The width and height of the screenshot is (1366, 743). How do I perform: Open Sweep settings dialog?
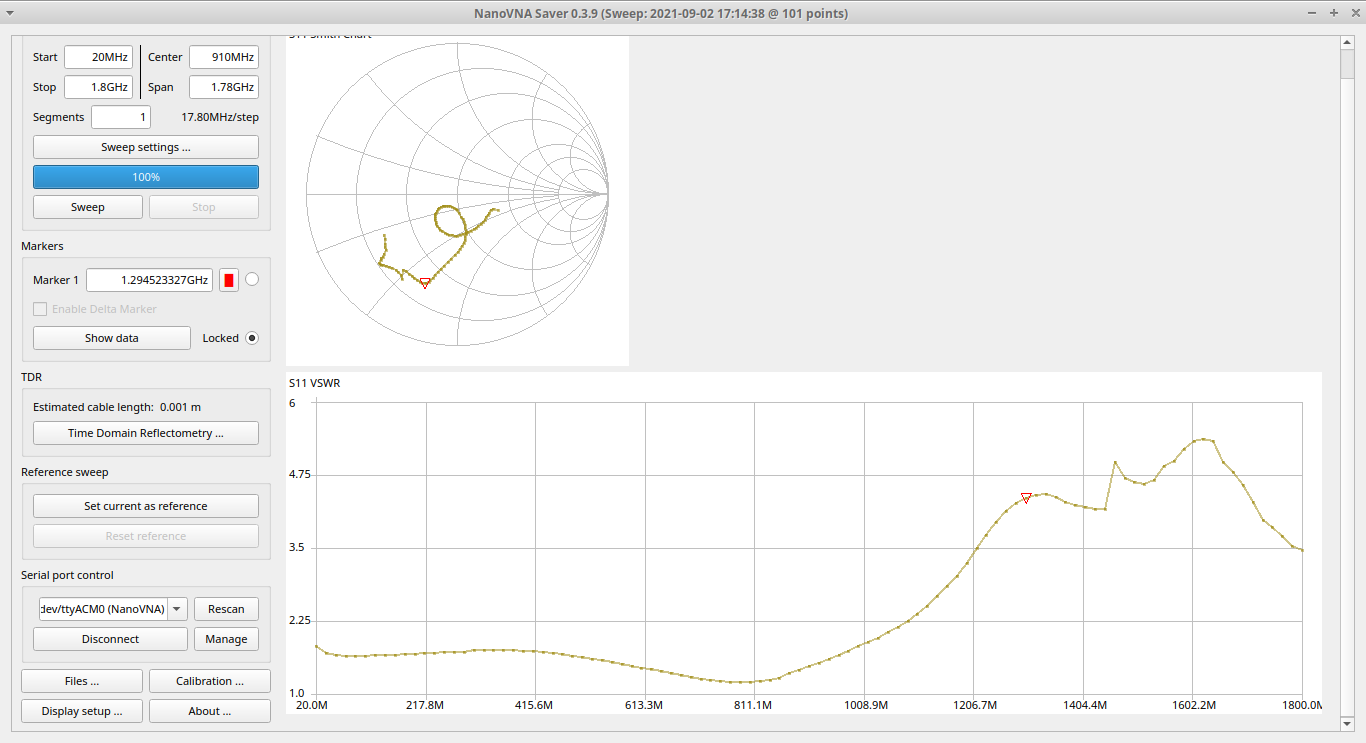click(146, 147)
